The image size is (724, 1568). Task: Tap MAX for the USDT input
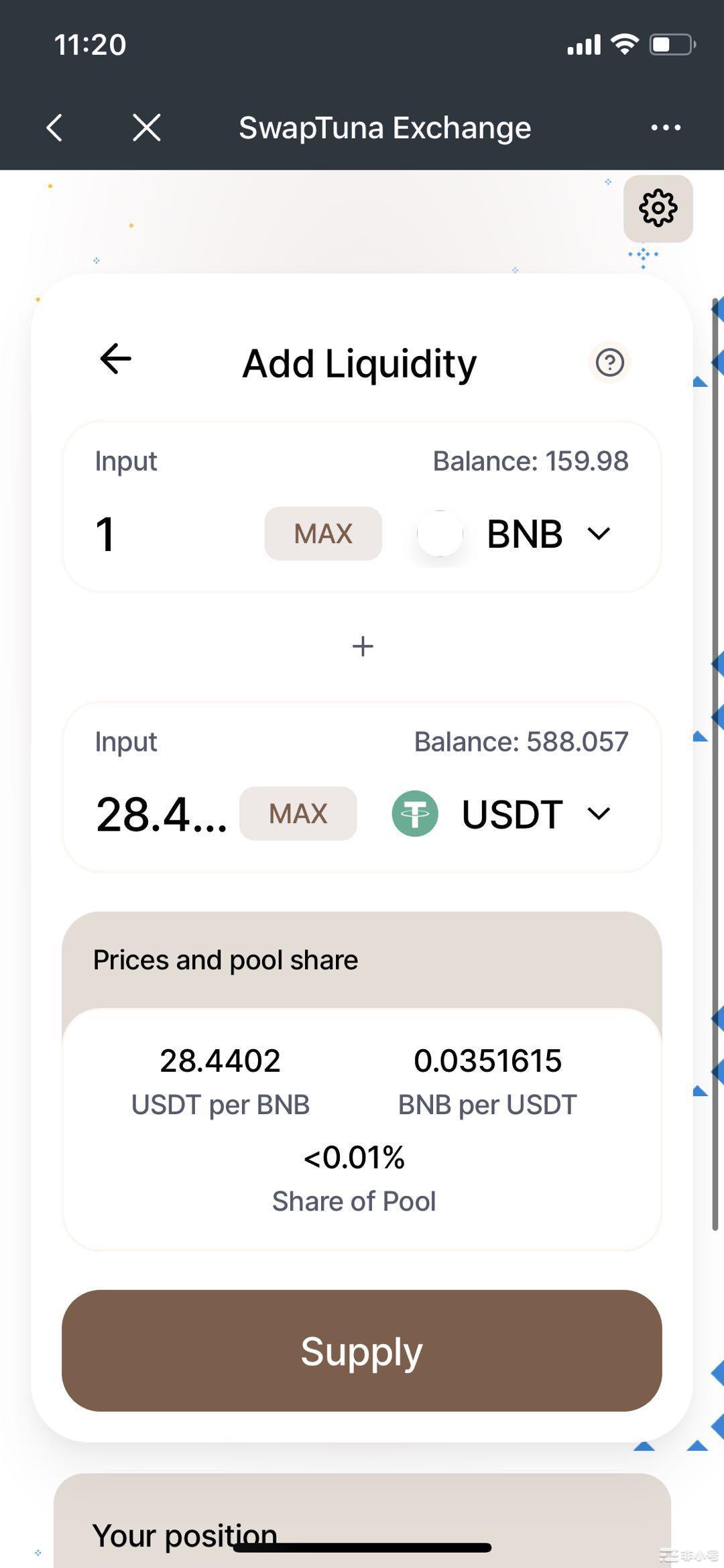pos(298,813)
